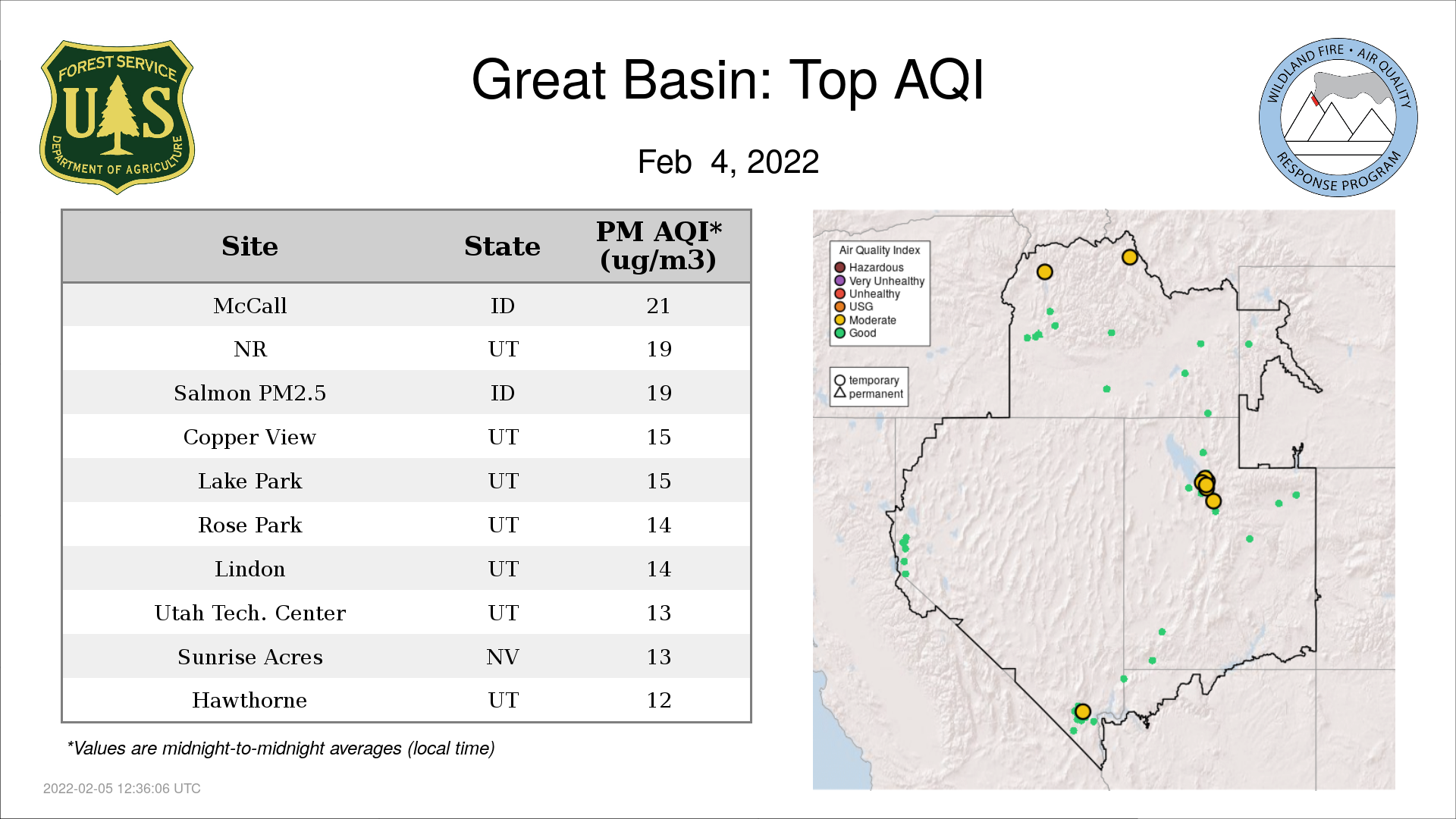This screenshot has height=819, width=1456.
Task: Click the Wildland Fire Air Quality Response Program logo
Action: 1338,118
